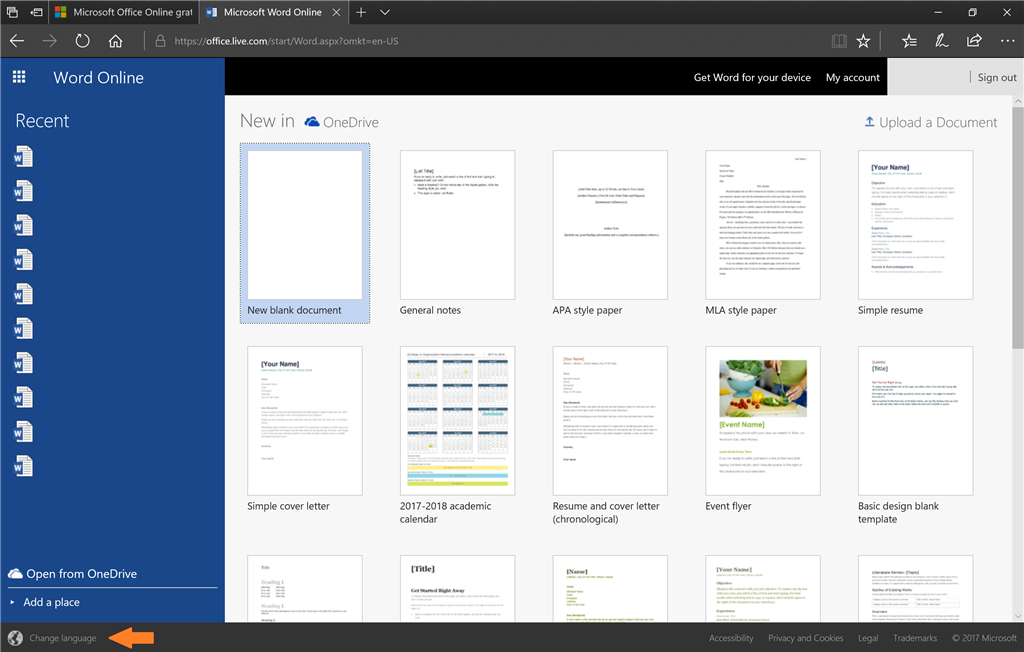Click the set tabs aside icon
The image size is (1024, 652).
37,12
